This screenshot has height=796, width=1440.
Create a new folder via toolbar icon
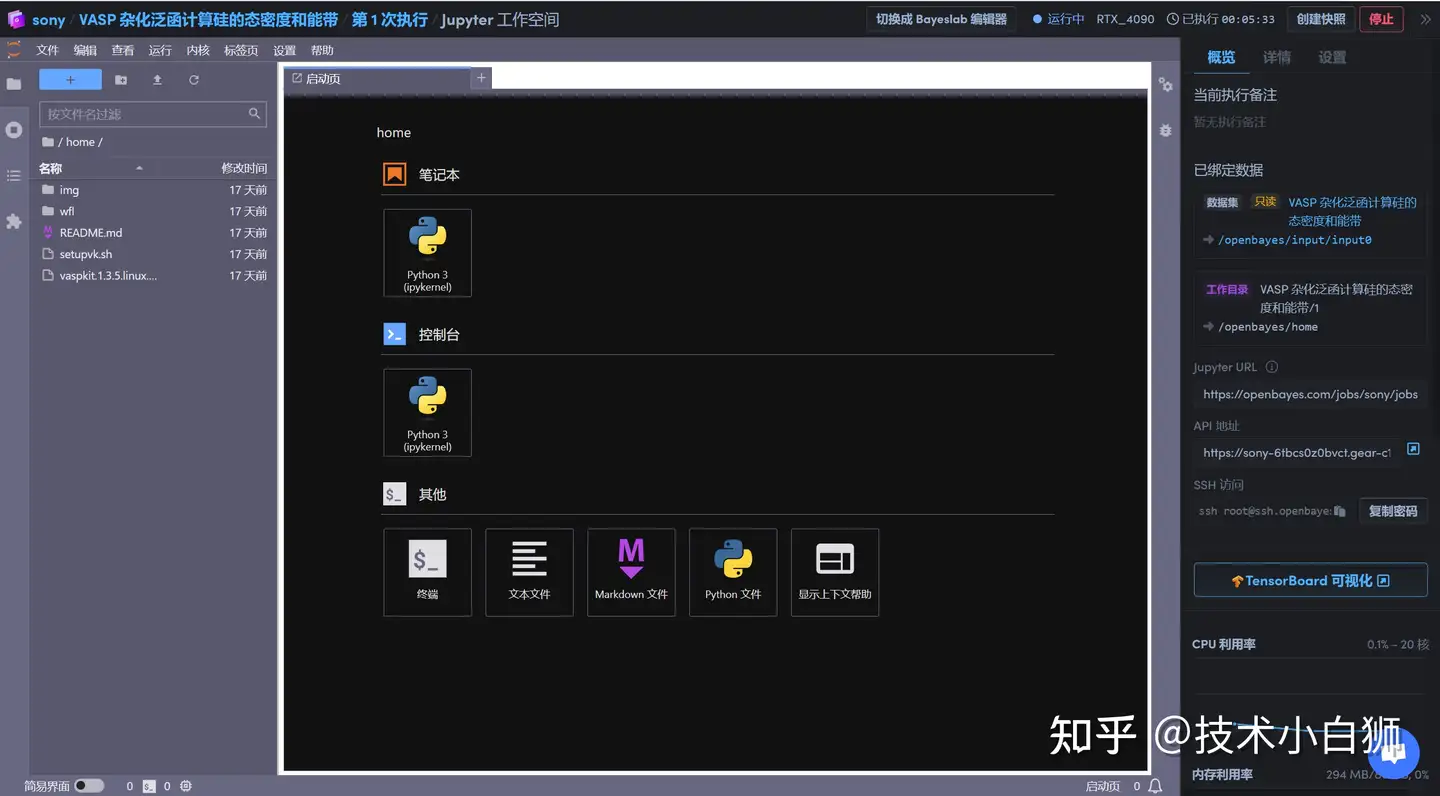click(121, 80)
